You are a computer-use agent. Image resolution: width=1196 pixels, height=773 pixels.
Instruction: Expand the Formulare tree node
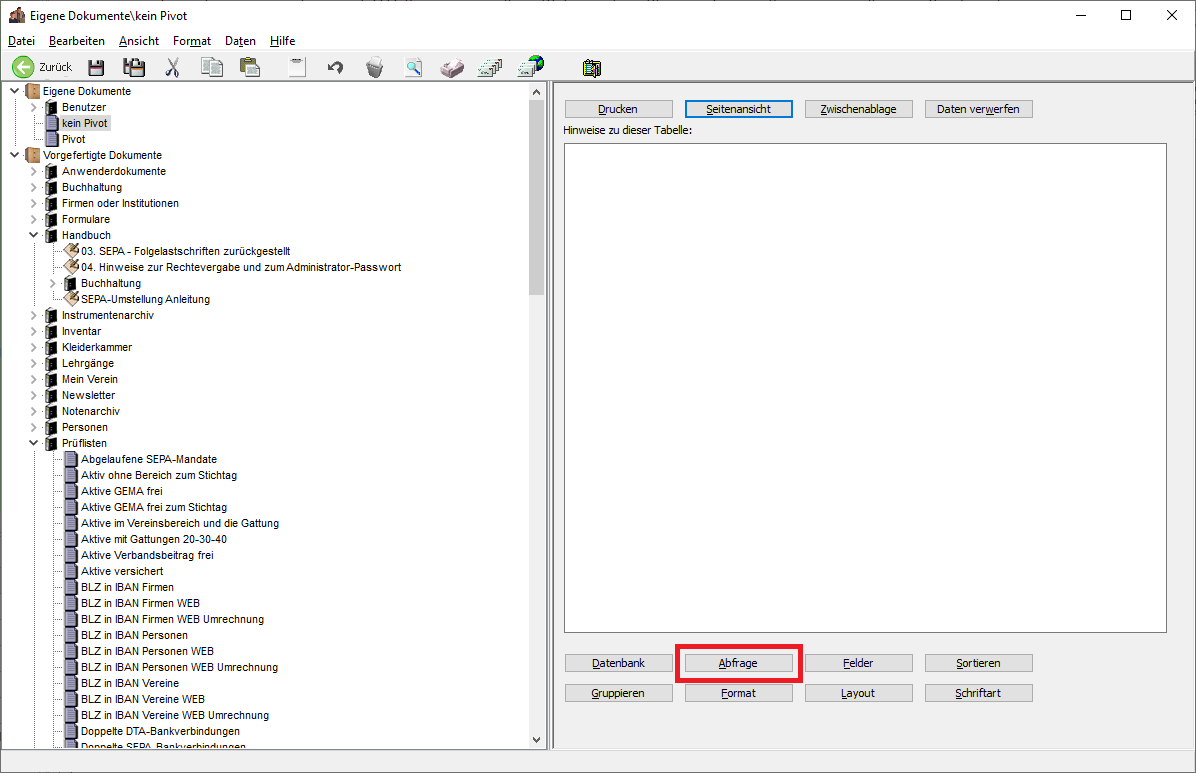[x=34, y=220]
